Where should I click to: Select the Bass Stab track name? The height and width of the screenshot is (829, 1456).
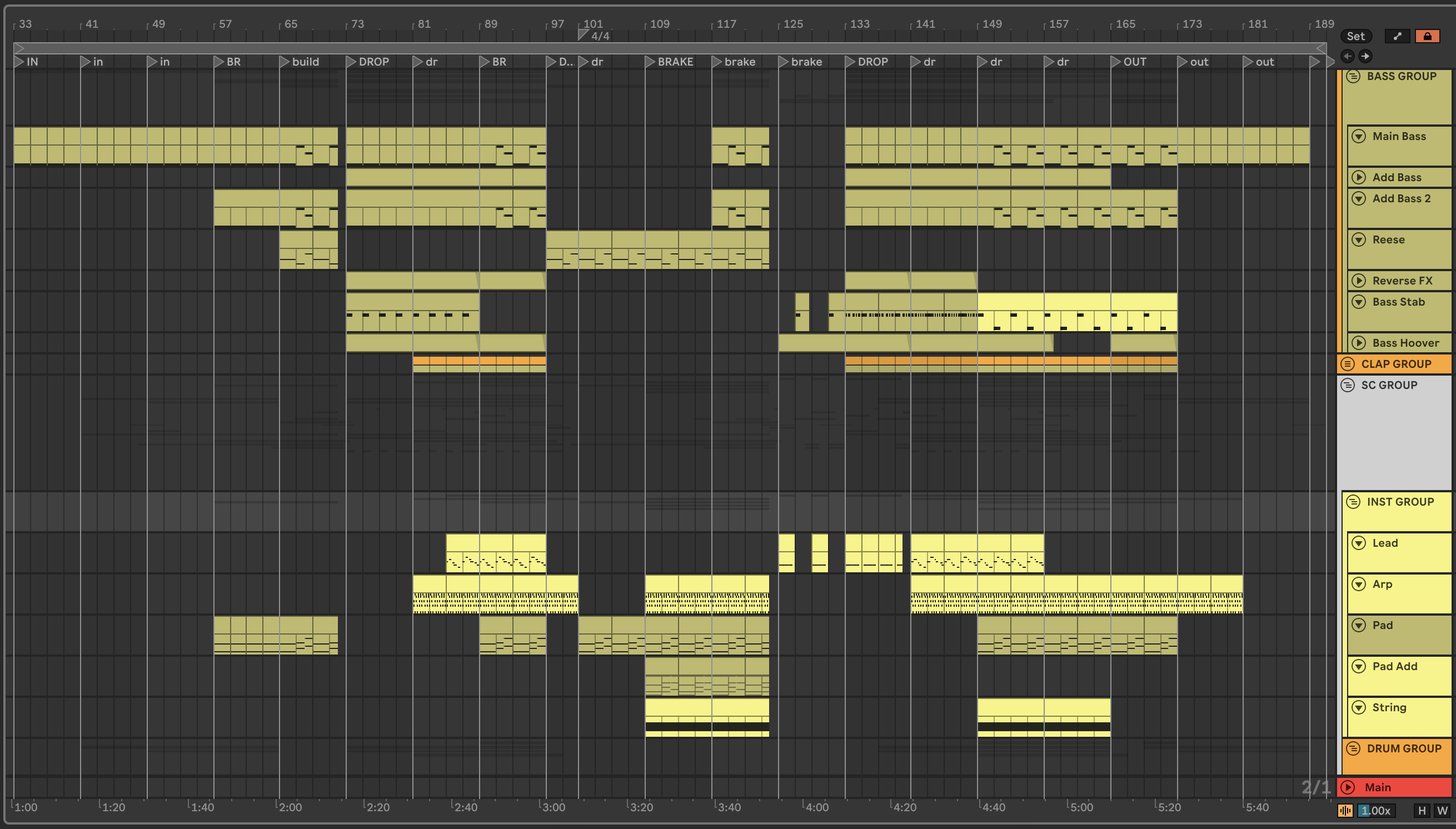pos(1399,302)
